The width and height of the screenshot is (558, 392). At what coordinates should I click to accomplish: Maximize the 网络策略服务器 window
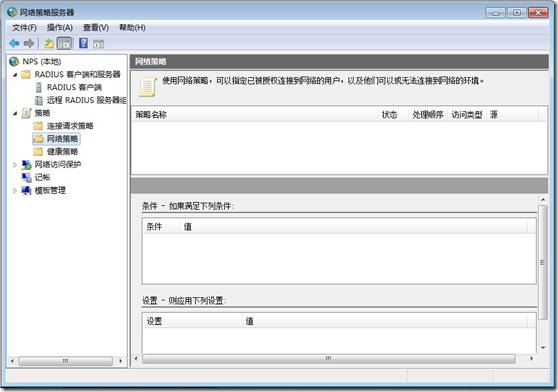[517, 12]
